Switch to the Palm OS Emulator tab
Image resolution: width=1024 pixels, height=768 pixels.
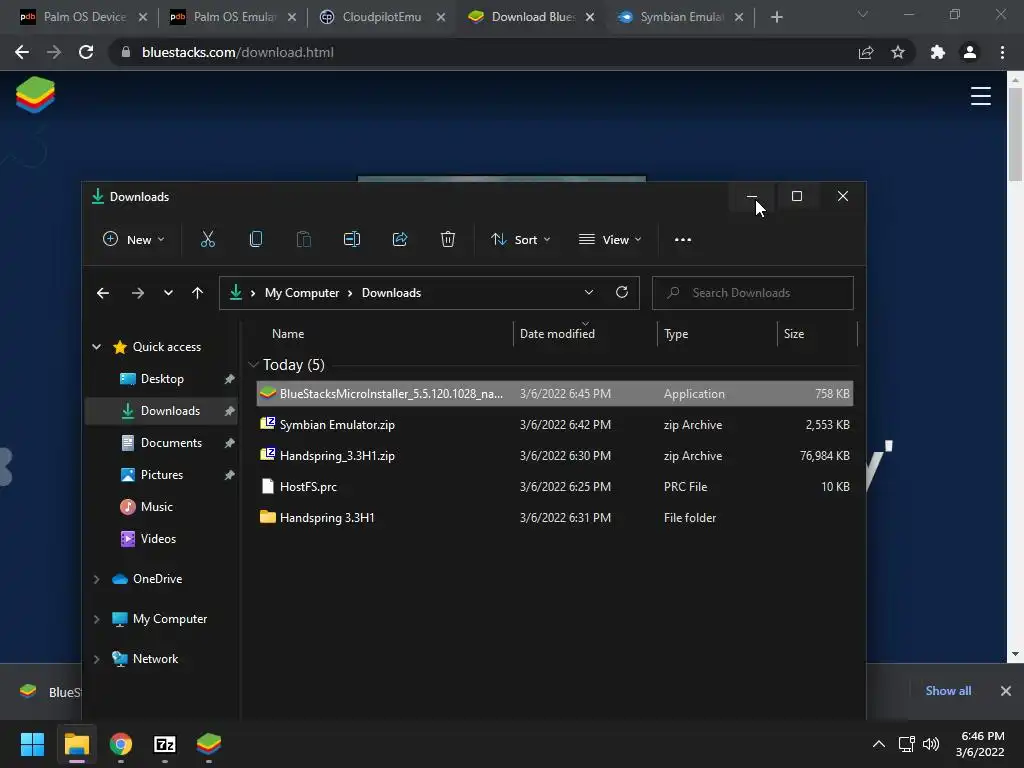pyautogui.click(x=233, y=17)
